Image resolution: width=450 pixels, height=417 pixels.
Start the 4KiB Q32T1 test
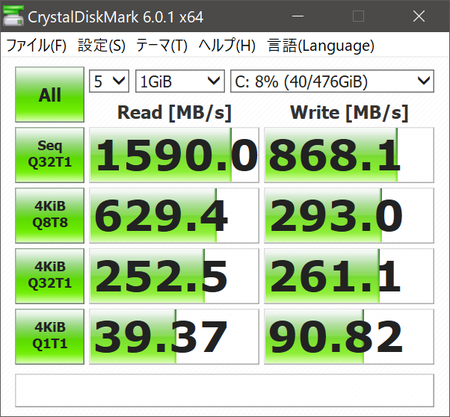50,276
